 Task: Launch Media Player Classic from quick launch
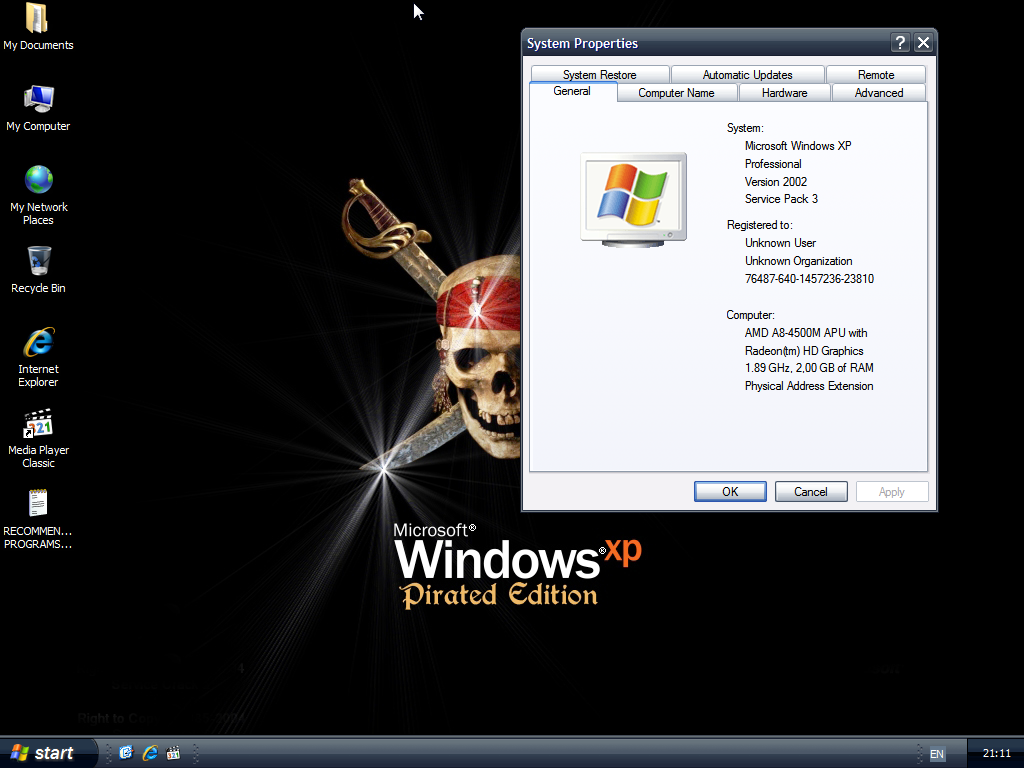(173, 753)
